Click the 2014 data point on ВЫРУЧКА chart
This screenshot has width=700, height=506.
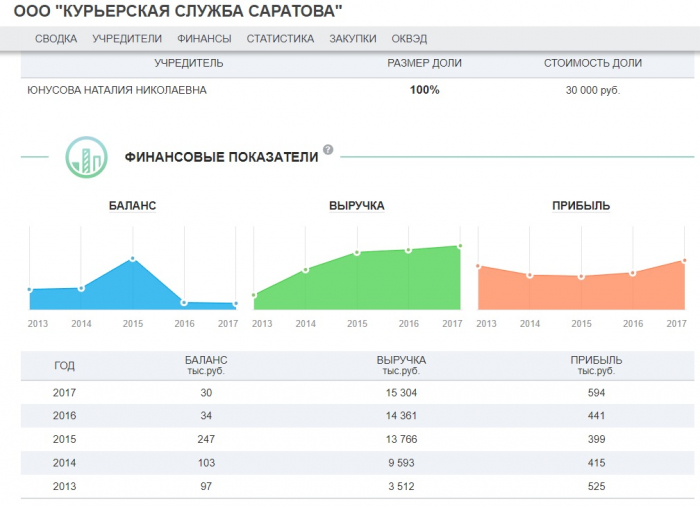[x=306, y=270]
